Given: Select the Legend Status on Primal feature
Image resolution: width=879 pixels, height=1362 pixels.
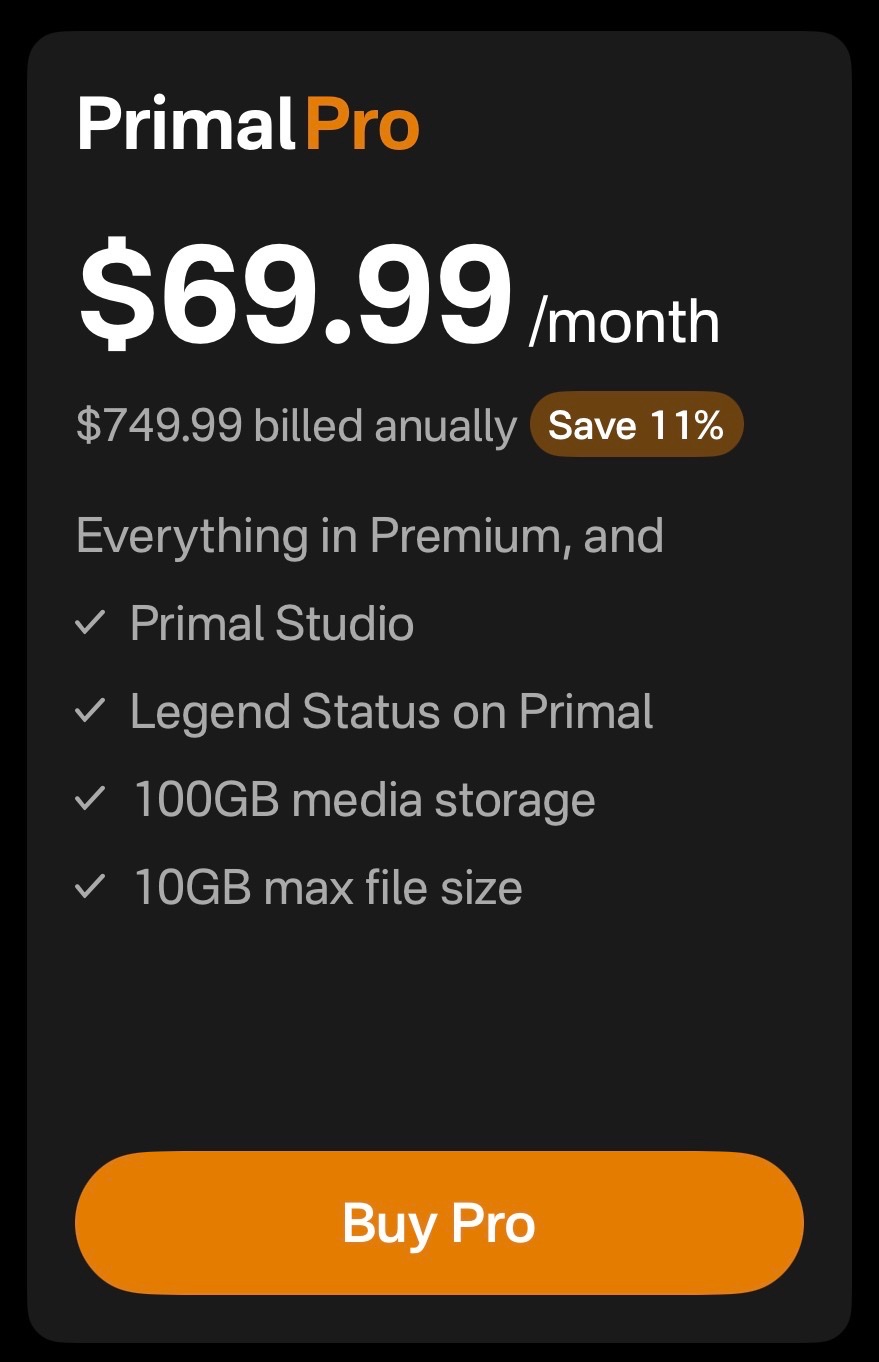Looking at the screenshot, I should (x=391, y=712).
